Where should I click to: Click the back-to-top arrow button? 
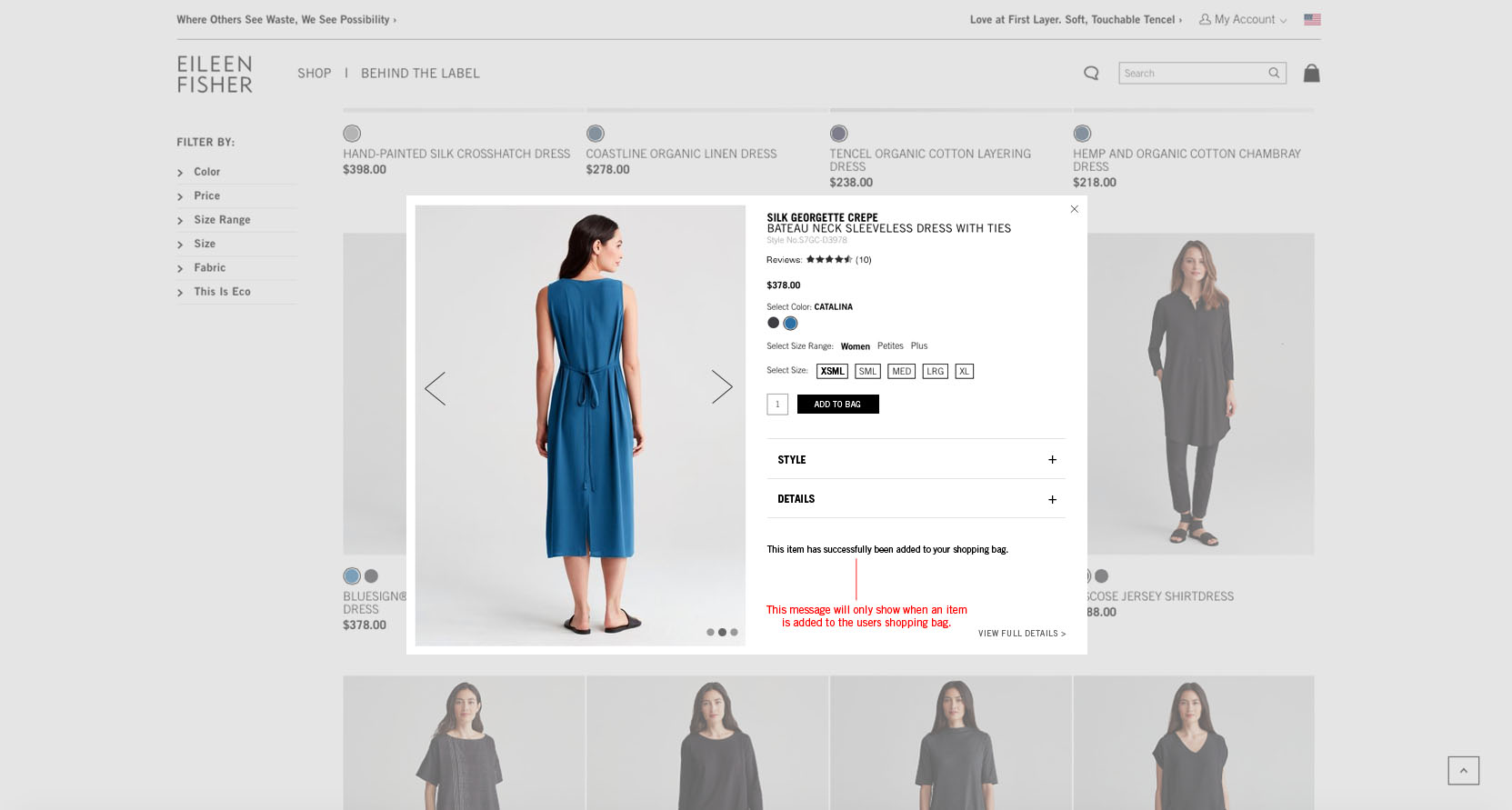[x=1463, y=770]
